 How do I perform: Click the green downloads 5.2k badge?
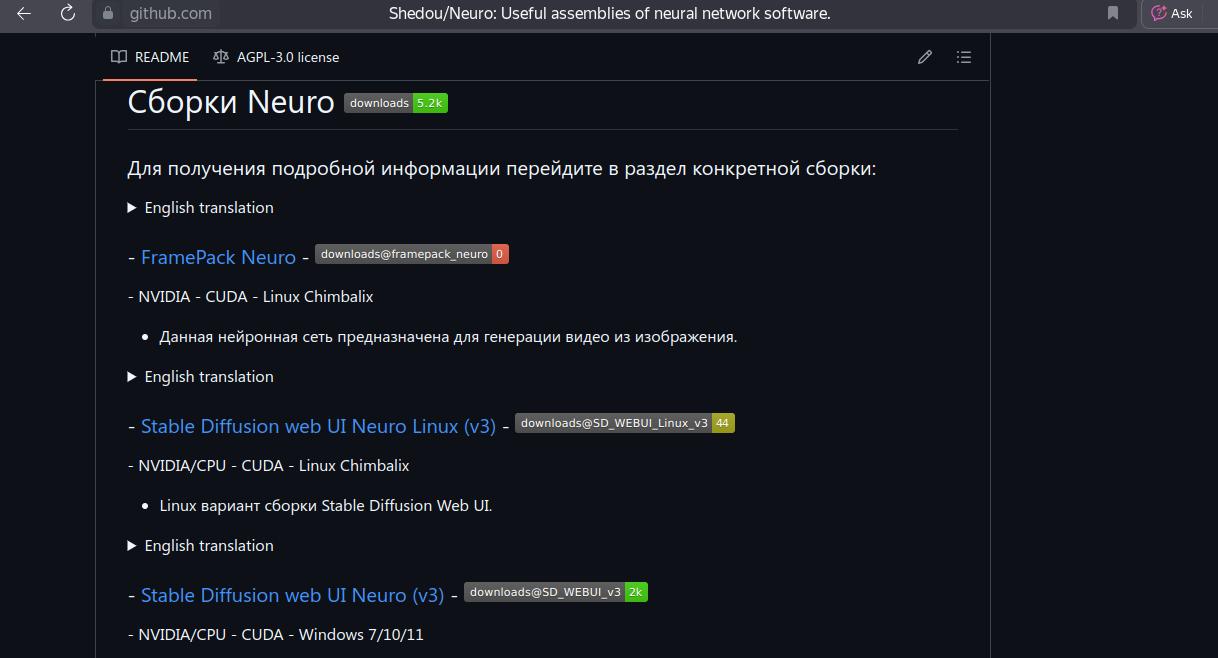click(x=396, y=103)
